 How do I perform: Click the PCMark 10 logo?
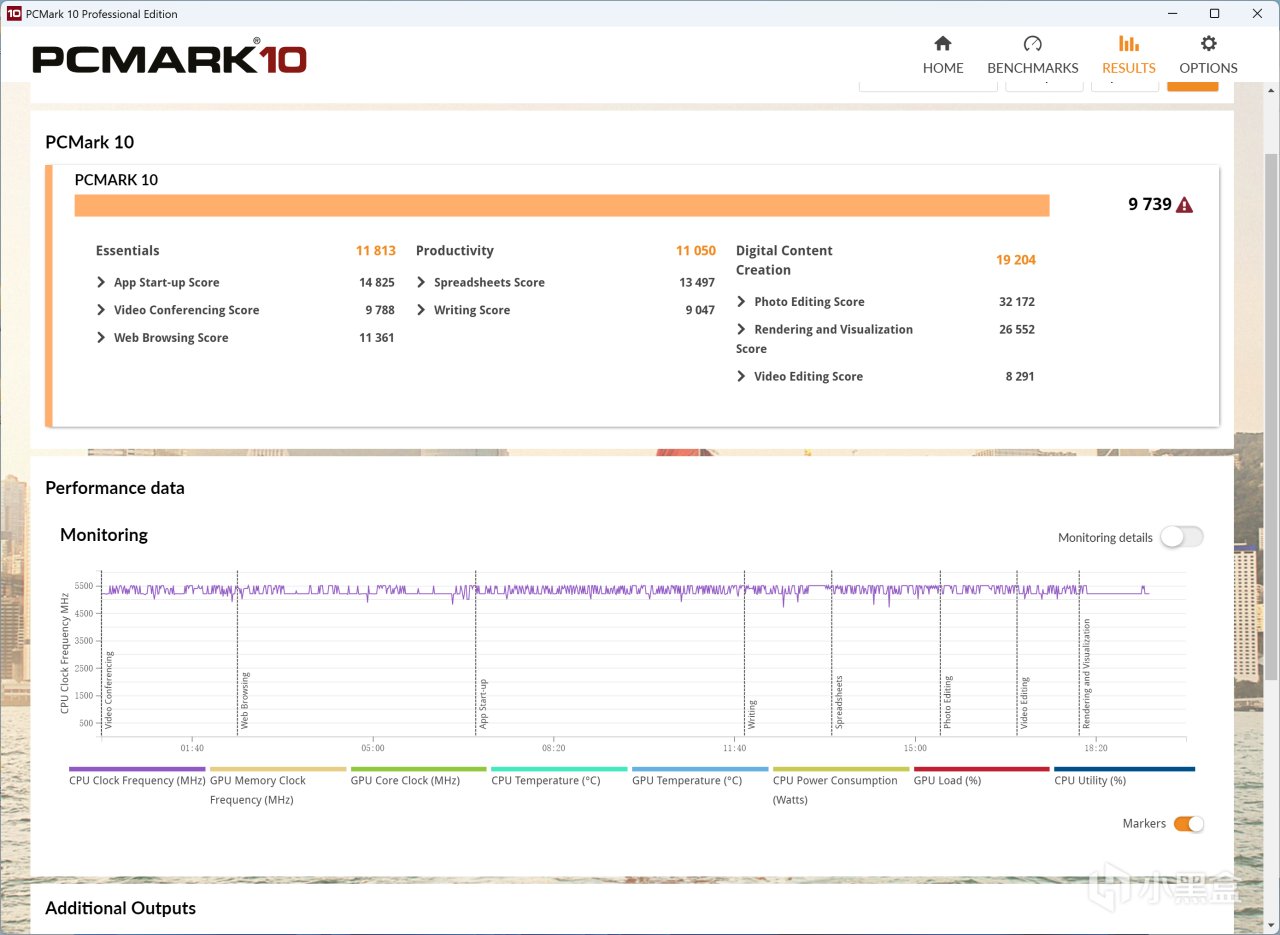point(169,56)
